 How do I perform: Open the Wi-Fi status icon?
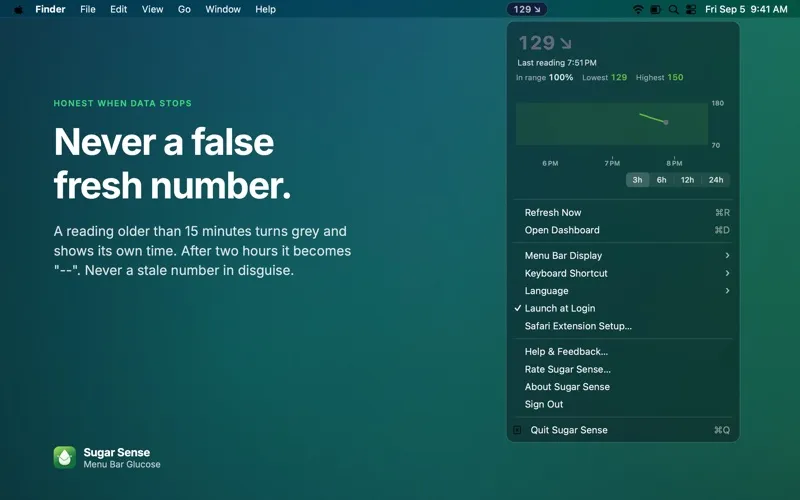(x=638, y=9)
